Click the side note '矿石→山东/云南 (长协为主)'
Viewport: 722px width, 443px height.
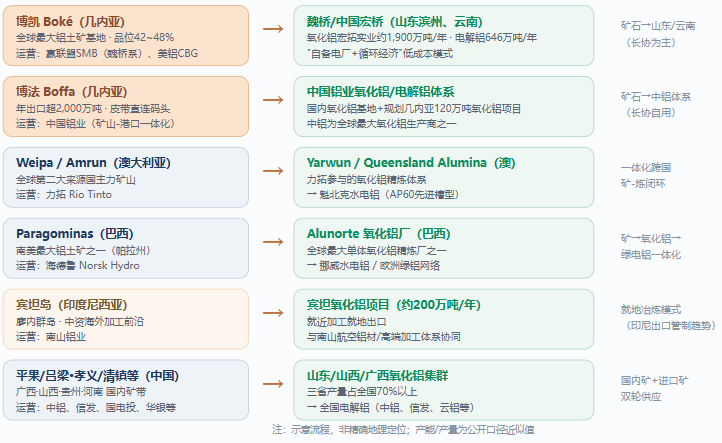tap(658, 34)
